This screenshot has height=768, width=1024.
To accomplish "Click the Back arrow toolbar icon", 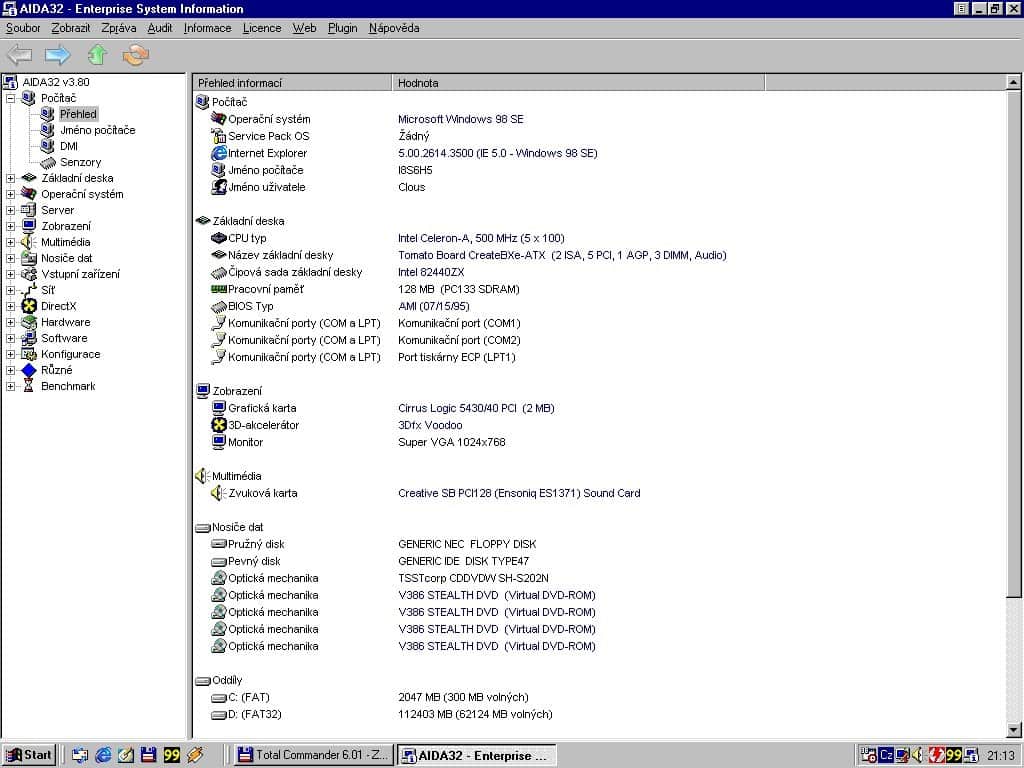I will tap(19, 55).
